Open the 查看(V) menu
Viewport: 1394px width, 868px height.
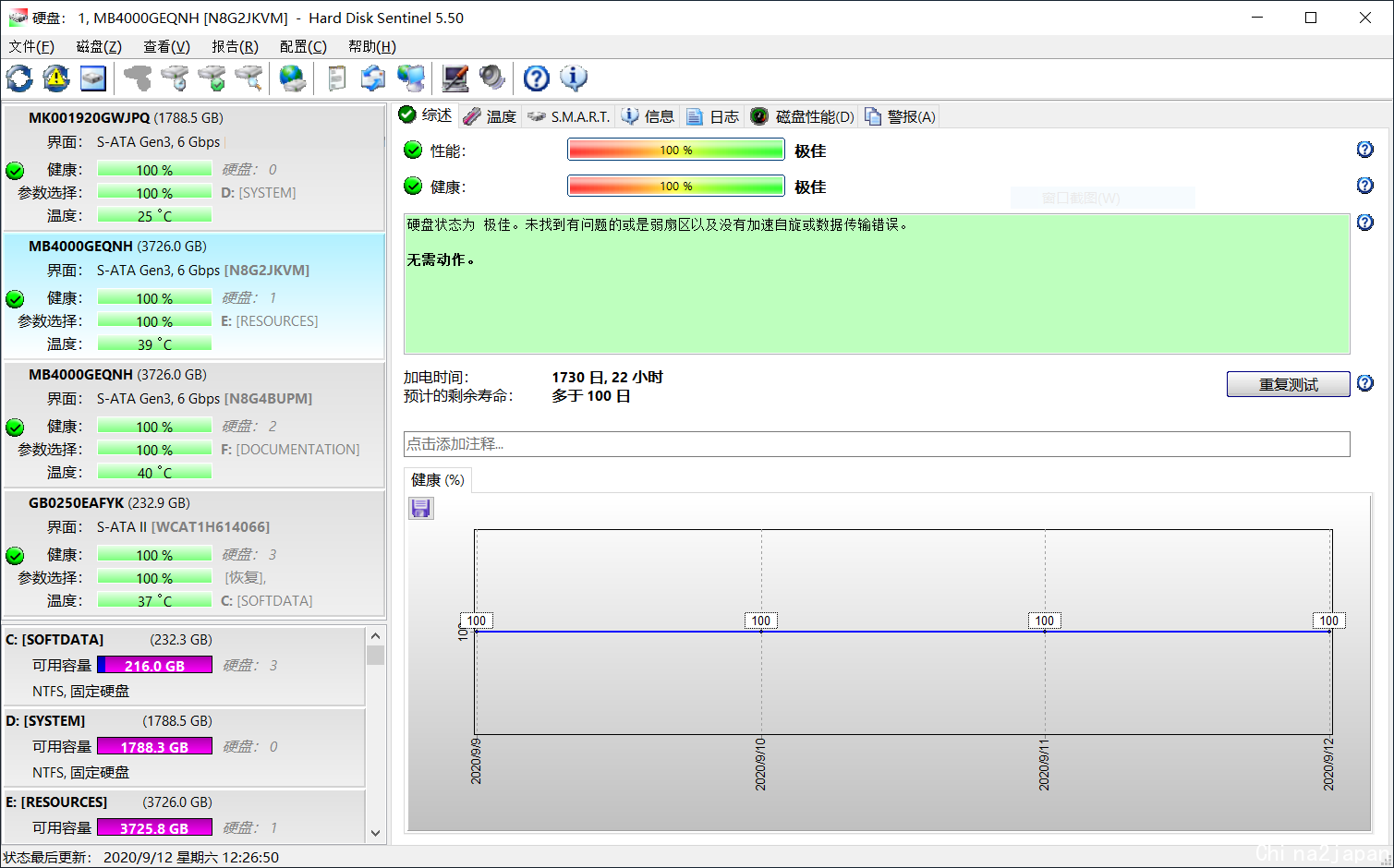click(166, 47)
